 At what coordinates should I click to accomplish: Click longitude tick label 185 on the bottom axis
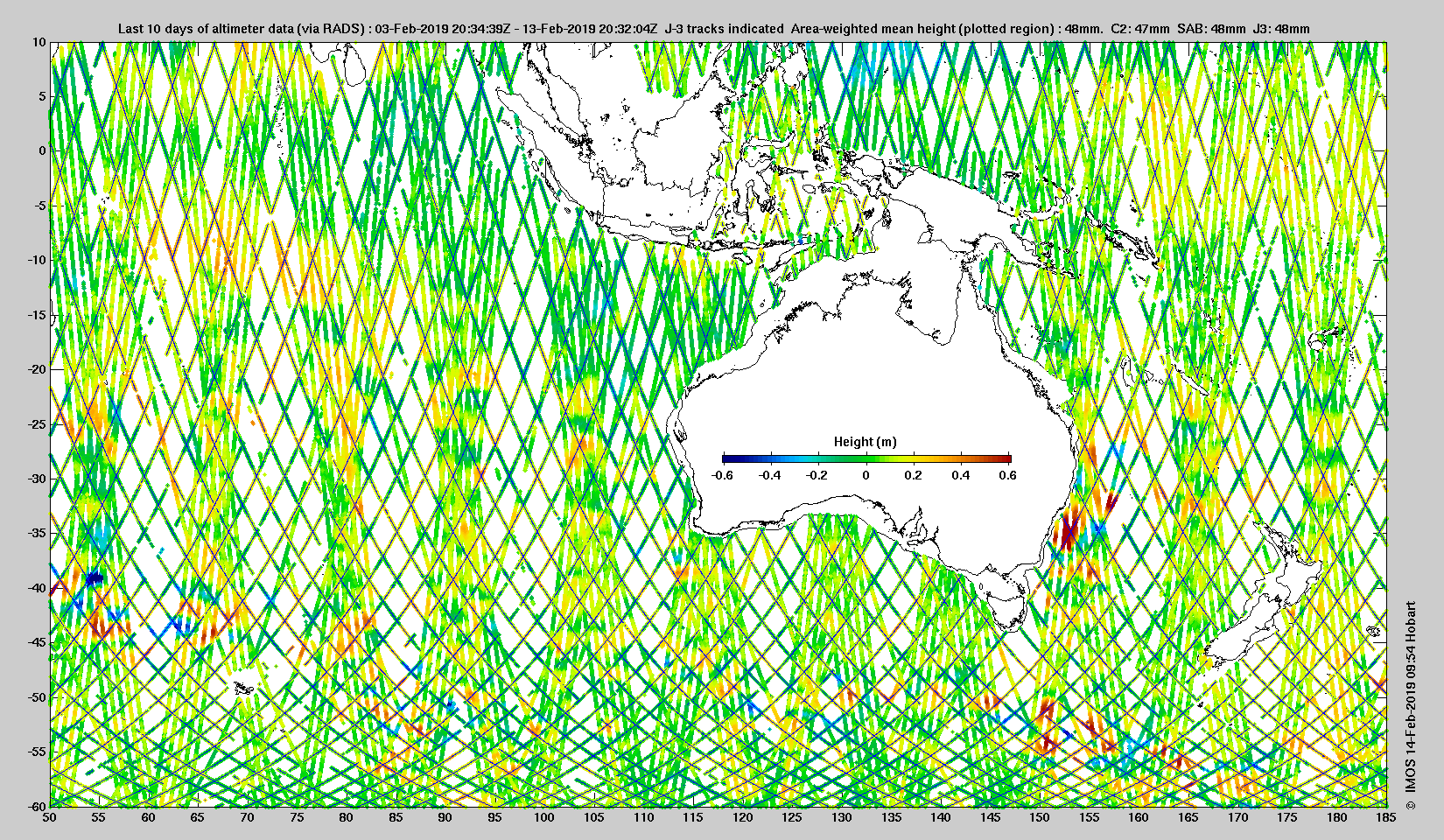[x=1386, y=817]
